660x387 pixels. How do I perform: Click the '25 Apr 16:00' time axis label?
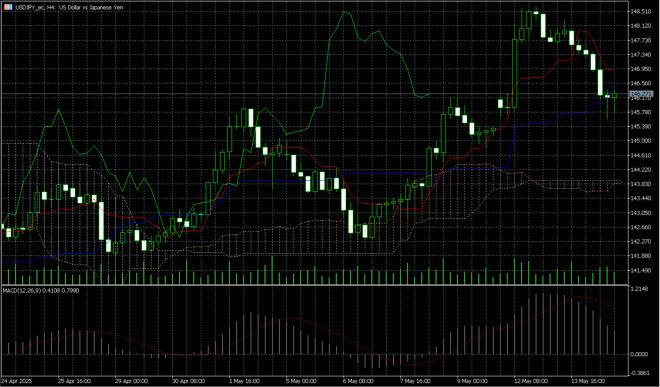point(74,381)
